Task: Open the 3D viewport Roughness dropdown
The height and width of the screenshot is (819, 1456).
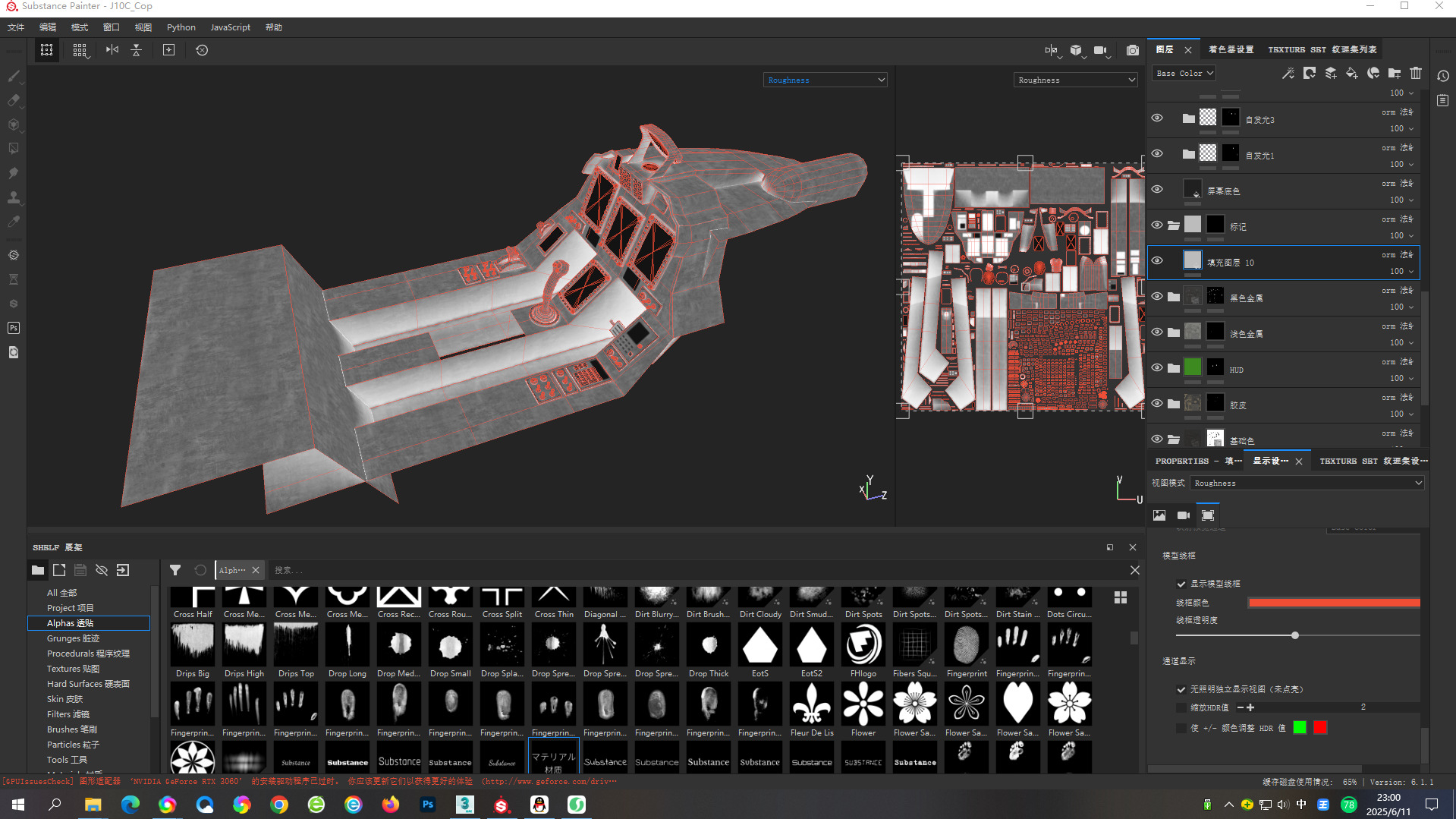Action: click(x=825, y=80)
